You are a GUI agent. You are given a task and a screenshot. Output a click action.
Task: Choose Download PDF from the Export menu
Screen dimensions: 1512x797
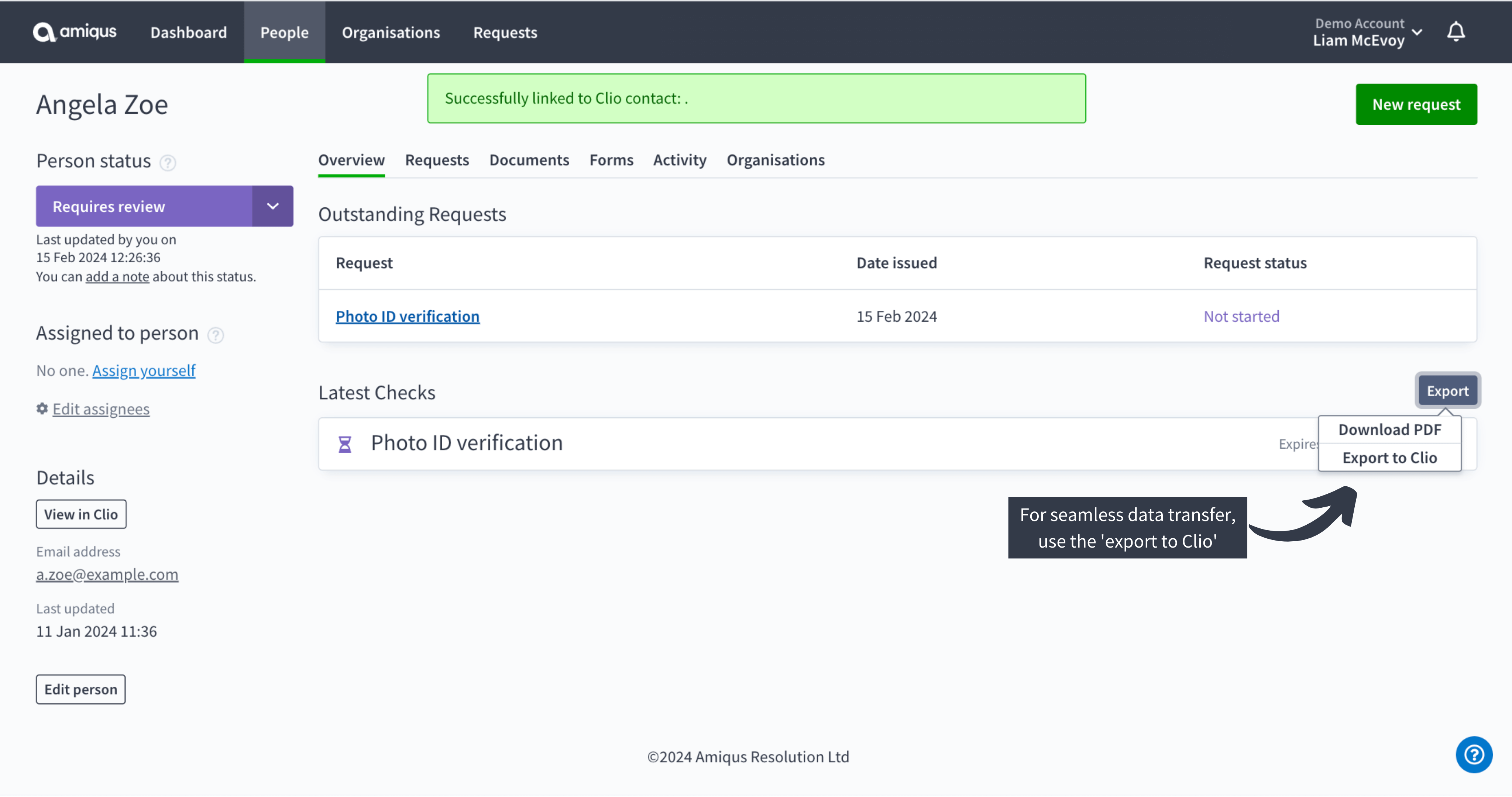1389,429
